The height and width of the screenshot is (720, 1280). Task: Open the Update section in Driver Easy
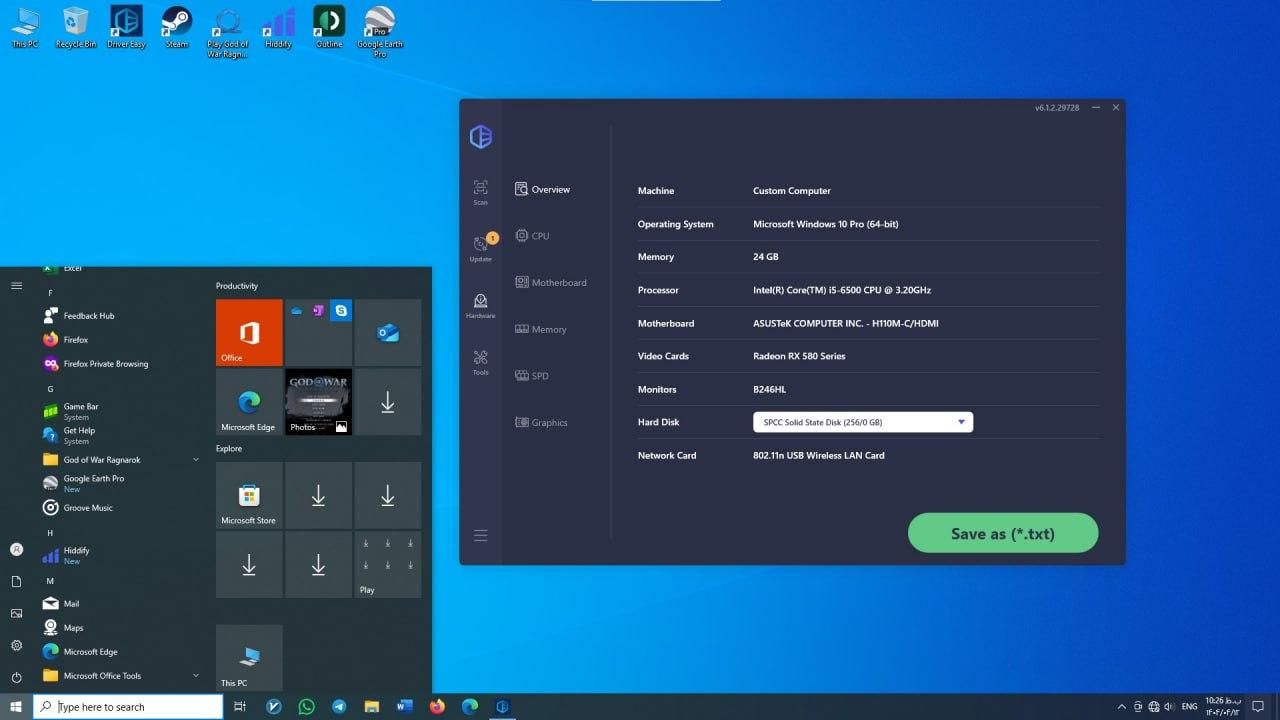(x=481, y=248)
